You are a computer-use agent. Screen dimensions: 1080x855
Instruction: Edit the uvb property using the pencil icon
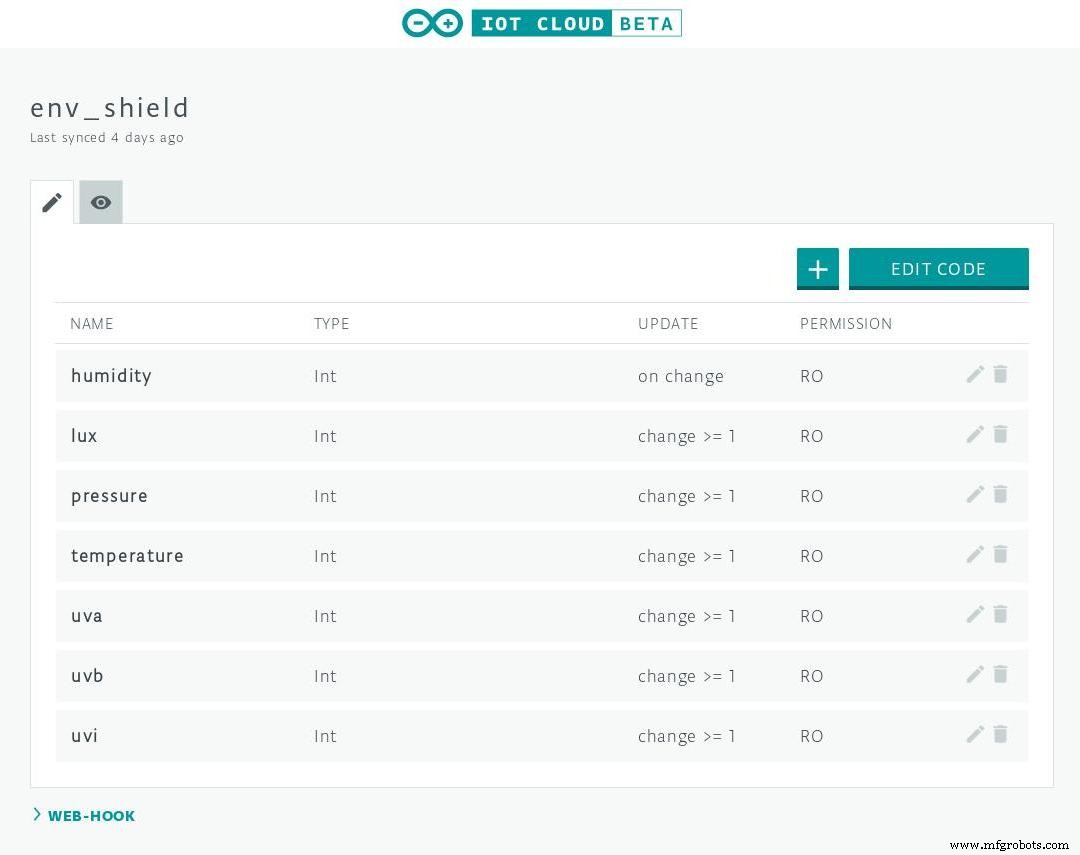coord(975,675)
